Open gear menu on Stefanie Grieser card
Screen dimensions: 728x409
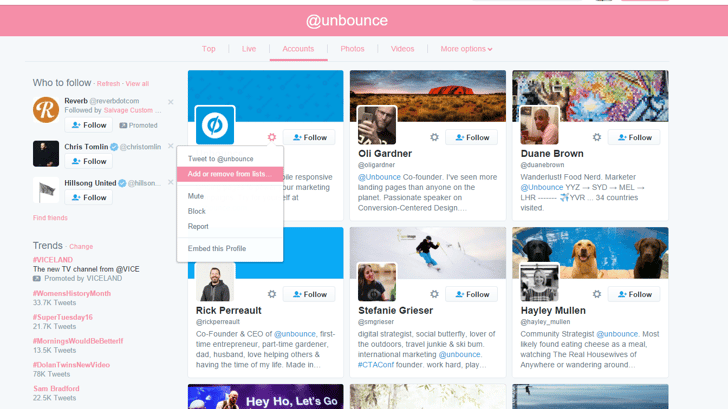tap(434, 294)
